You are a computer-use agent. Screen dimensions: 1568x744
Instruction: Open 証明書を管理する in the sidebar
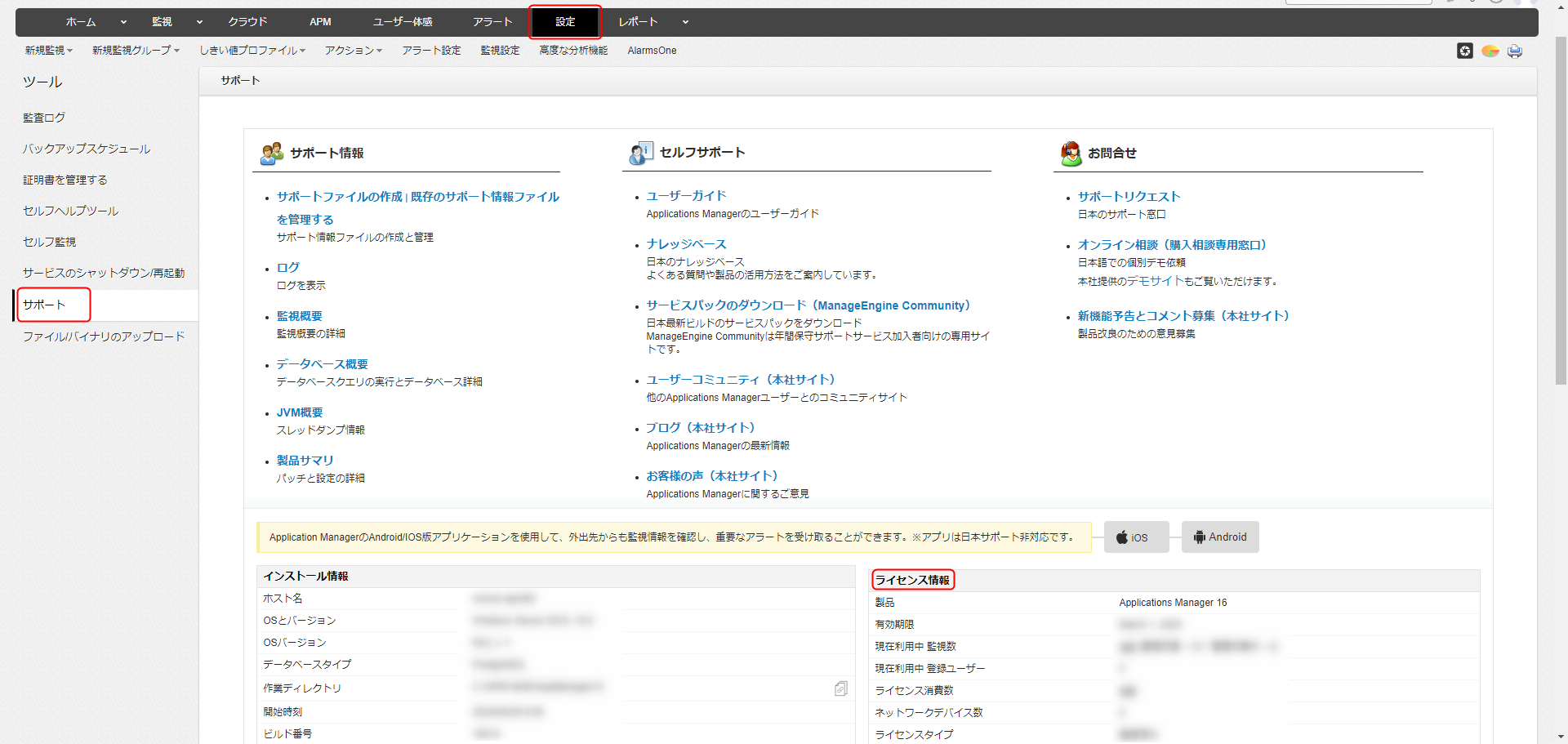(65, 180)
